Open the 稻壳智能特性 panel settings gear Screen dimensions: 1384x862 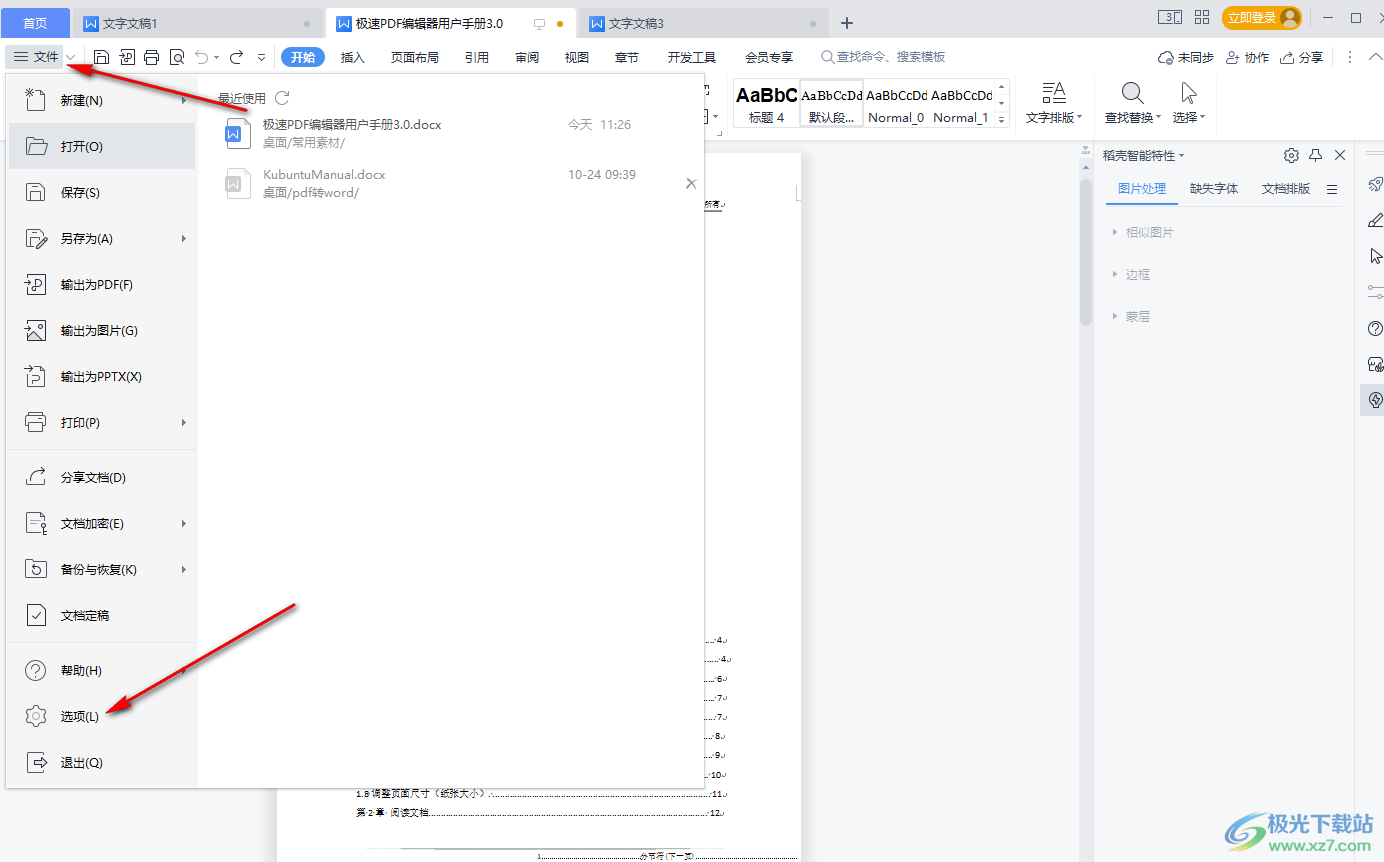click(x=1291, y=155)
